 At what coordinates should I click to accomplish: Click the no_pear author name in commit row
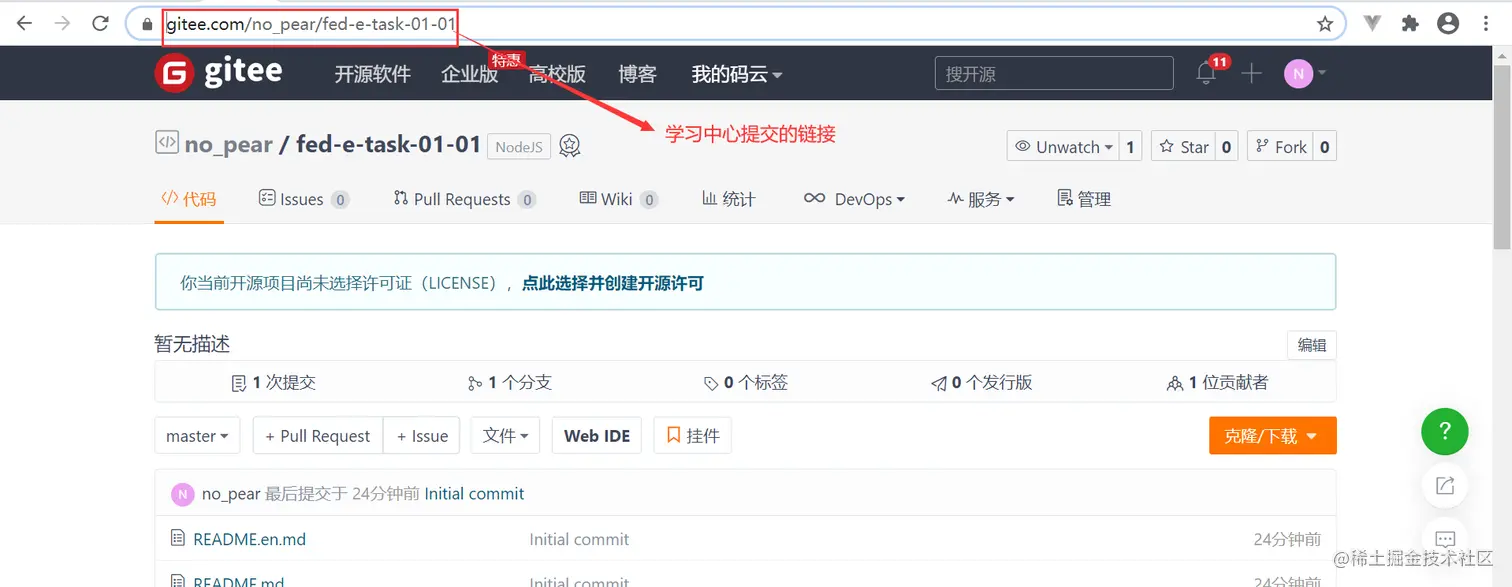tap(231, 494)
